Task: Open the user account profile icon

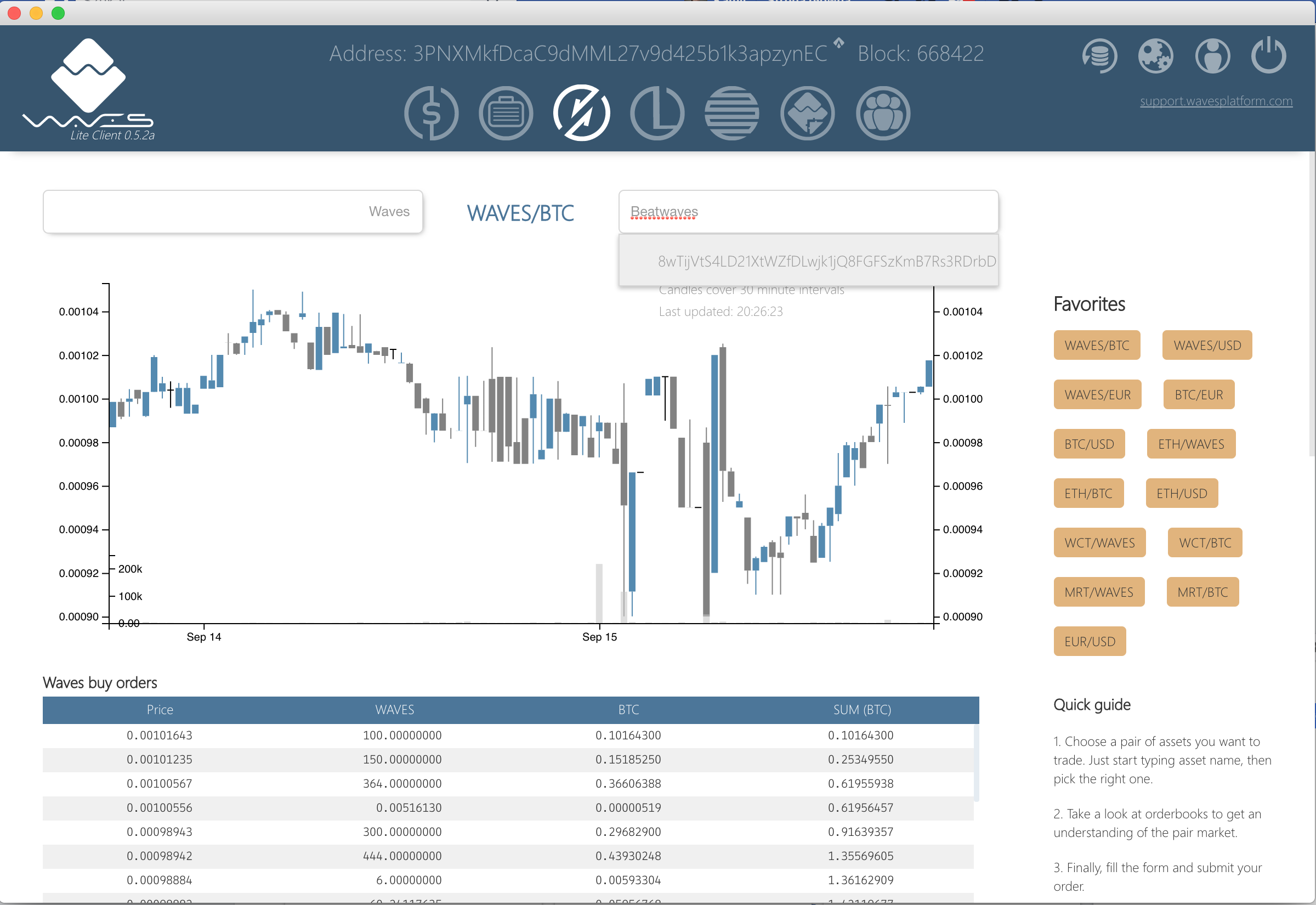Action: (x=1212, y=55)
